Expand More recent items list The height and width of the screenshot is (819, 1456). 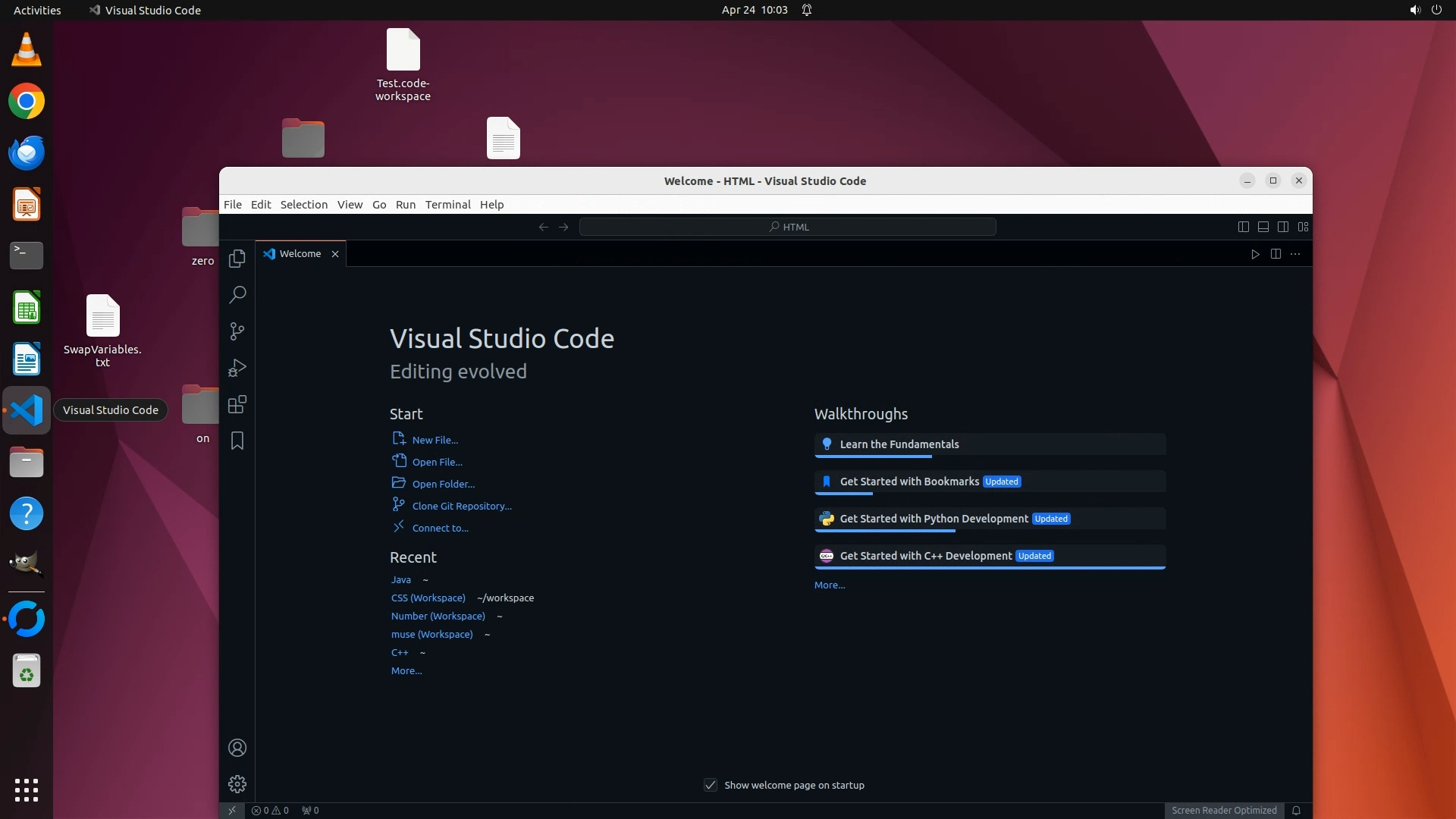click(x=406, y=670)
